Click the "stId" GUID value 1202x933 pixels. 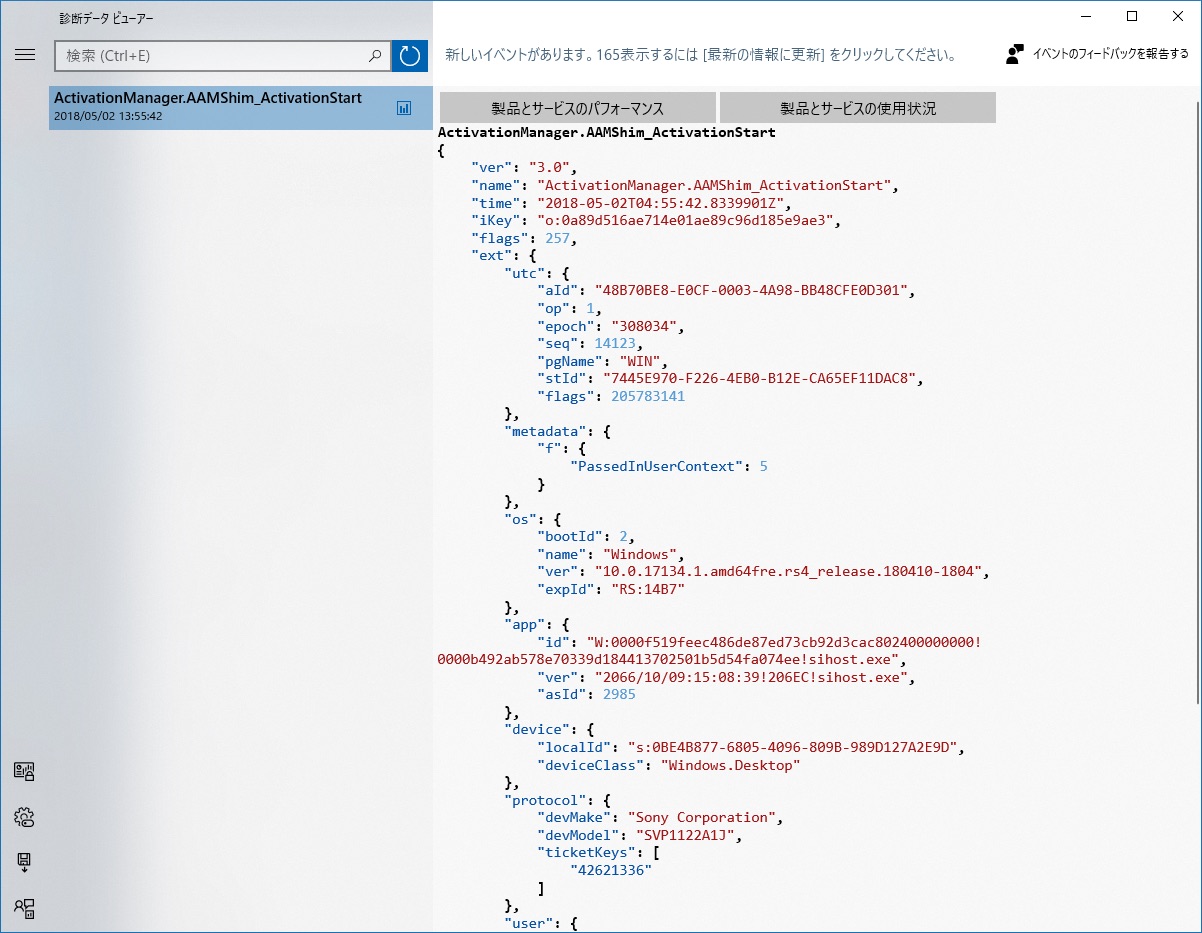pos(759,378)
